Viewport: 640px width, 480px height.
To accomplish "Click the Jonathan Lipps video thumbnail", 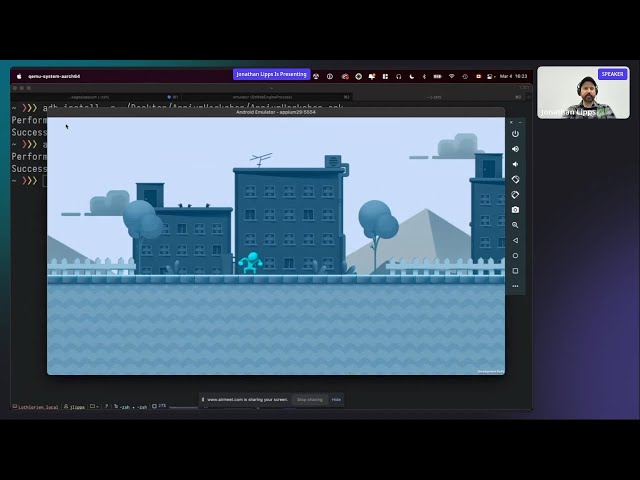I will pos(583,93).
